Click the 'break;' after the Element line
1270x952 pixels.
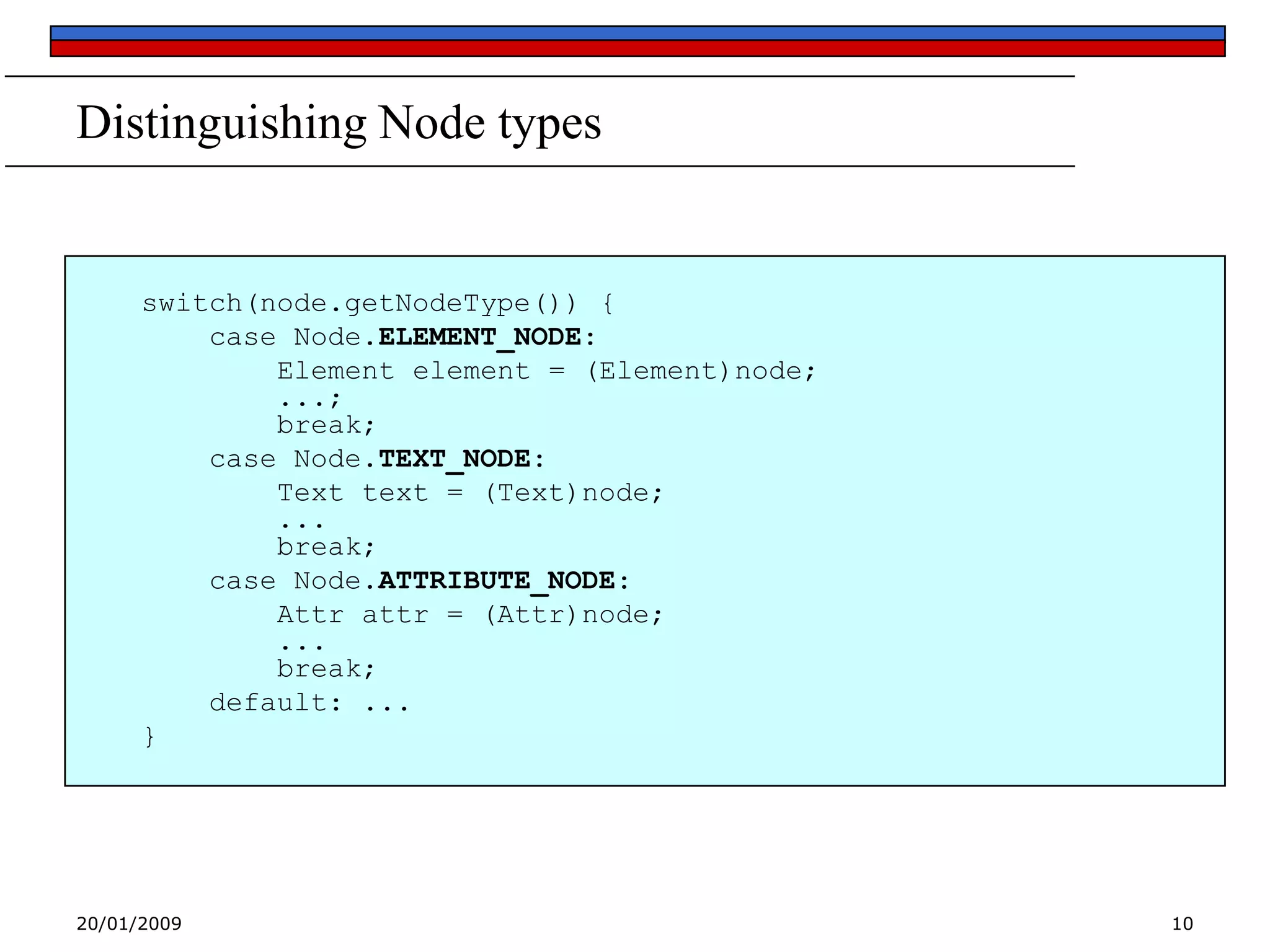click(326, 425)
